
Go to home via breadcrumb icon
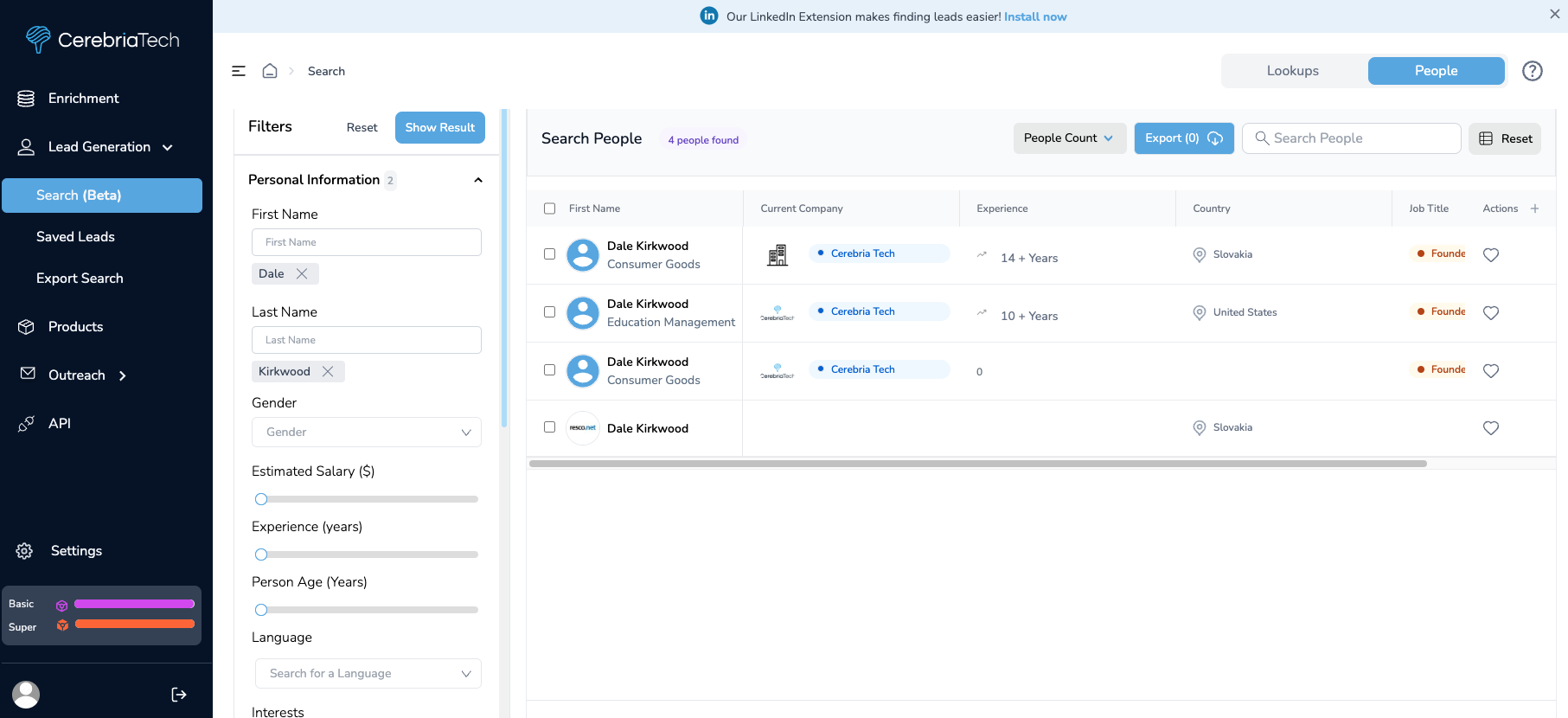[x=270, y=71]
